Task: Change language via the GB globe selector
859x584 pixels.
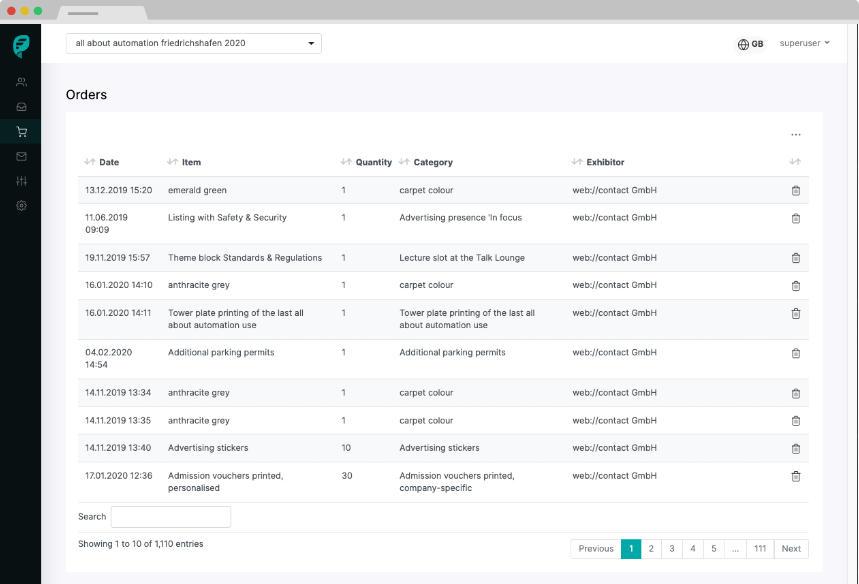Action: tap(751, 44)
